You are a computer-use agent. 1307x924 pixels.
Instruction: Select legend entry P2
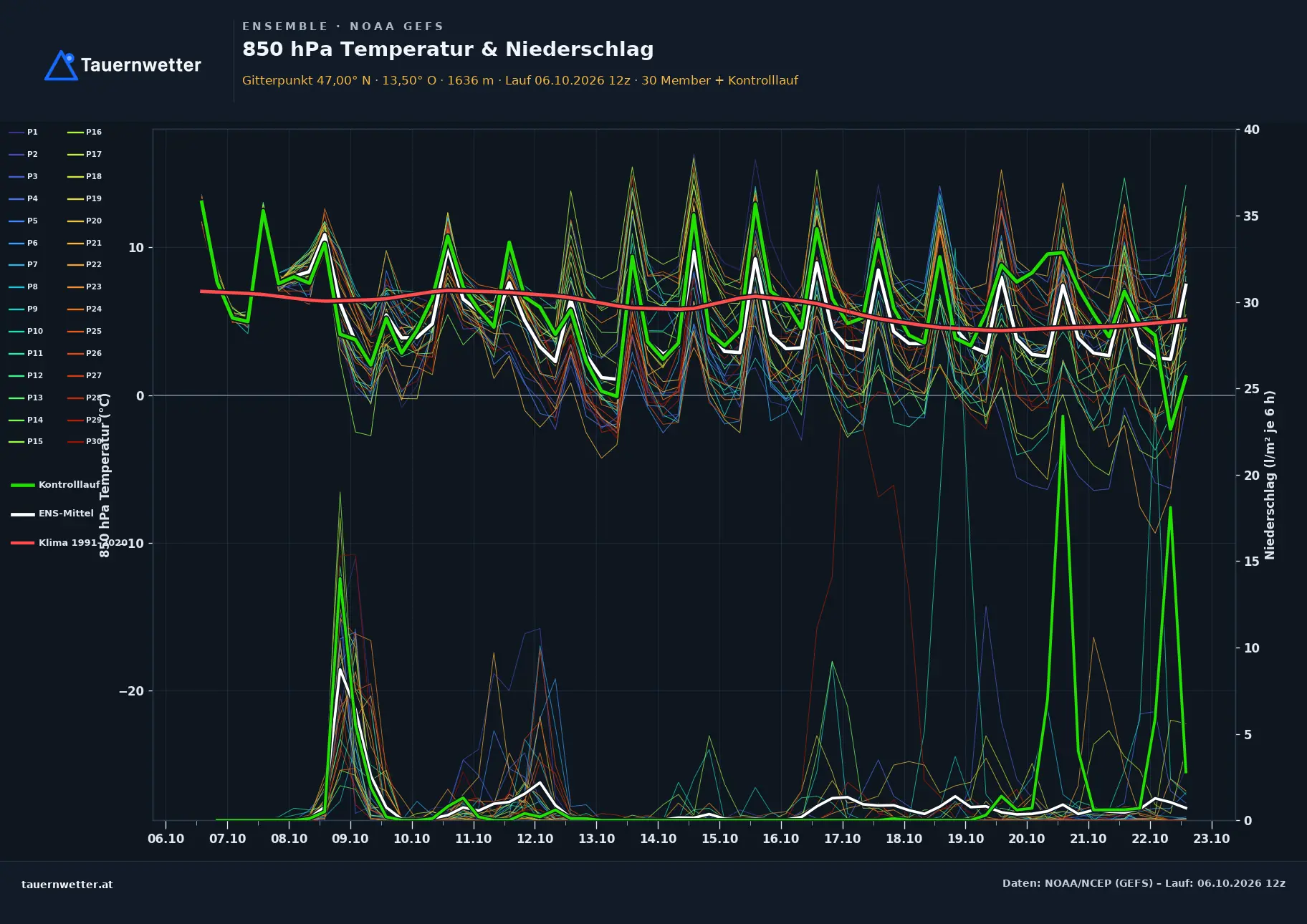[24, 155]
